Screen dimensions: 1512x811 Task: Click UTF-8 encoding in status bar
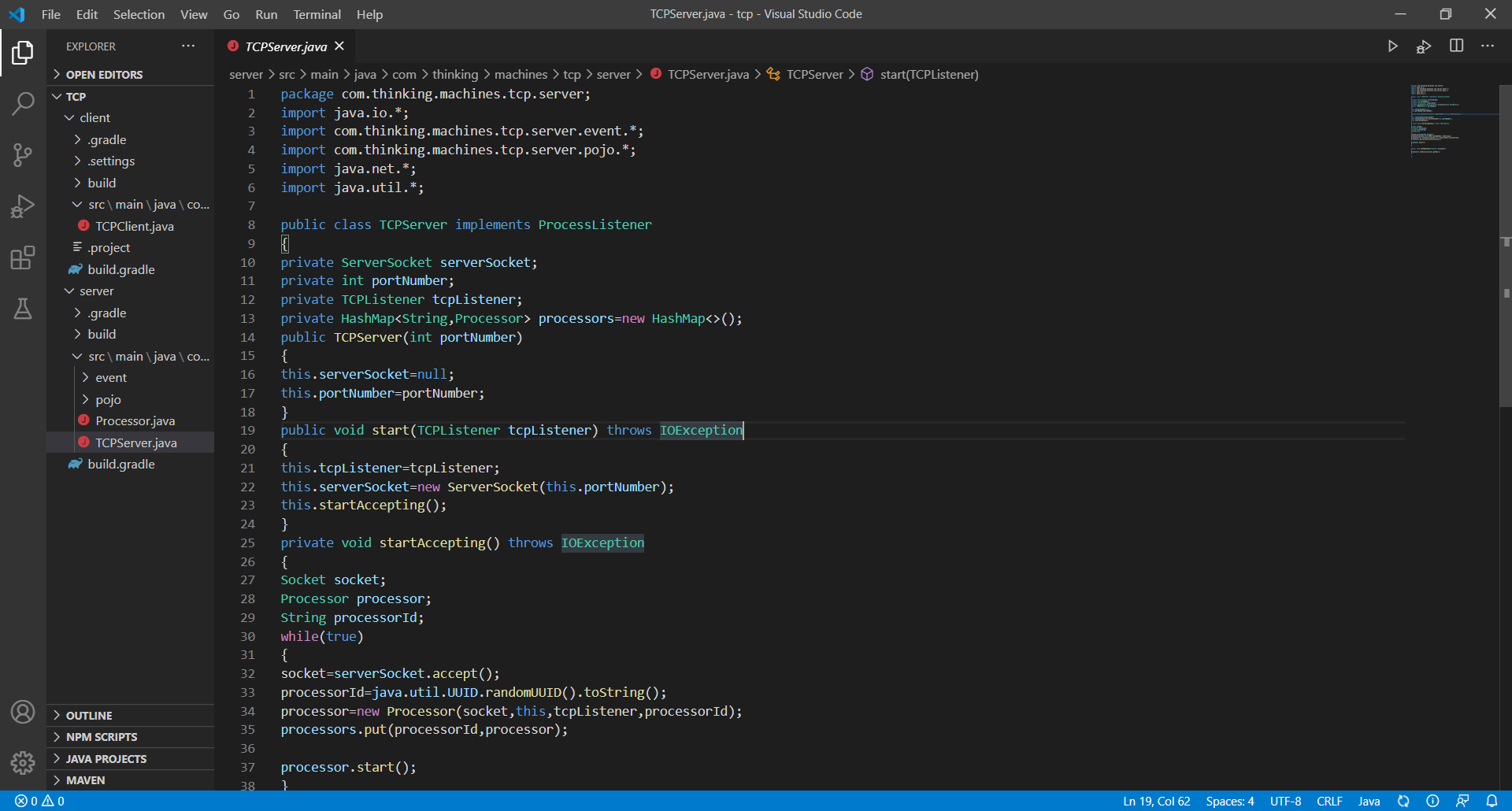(x=1285, y=801)
